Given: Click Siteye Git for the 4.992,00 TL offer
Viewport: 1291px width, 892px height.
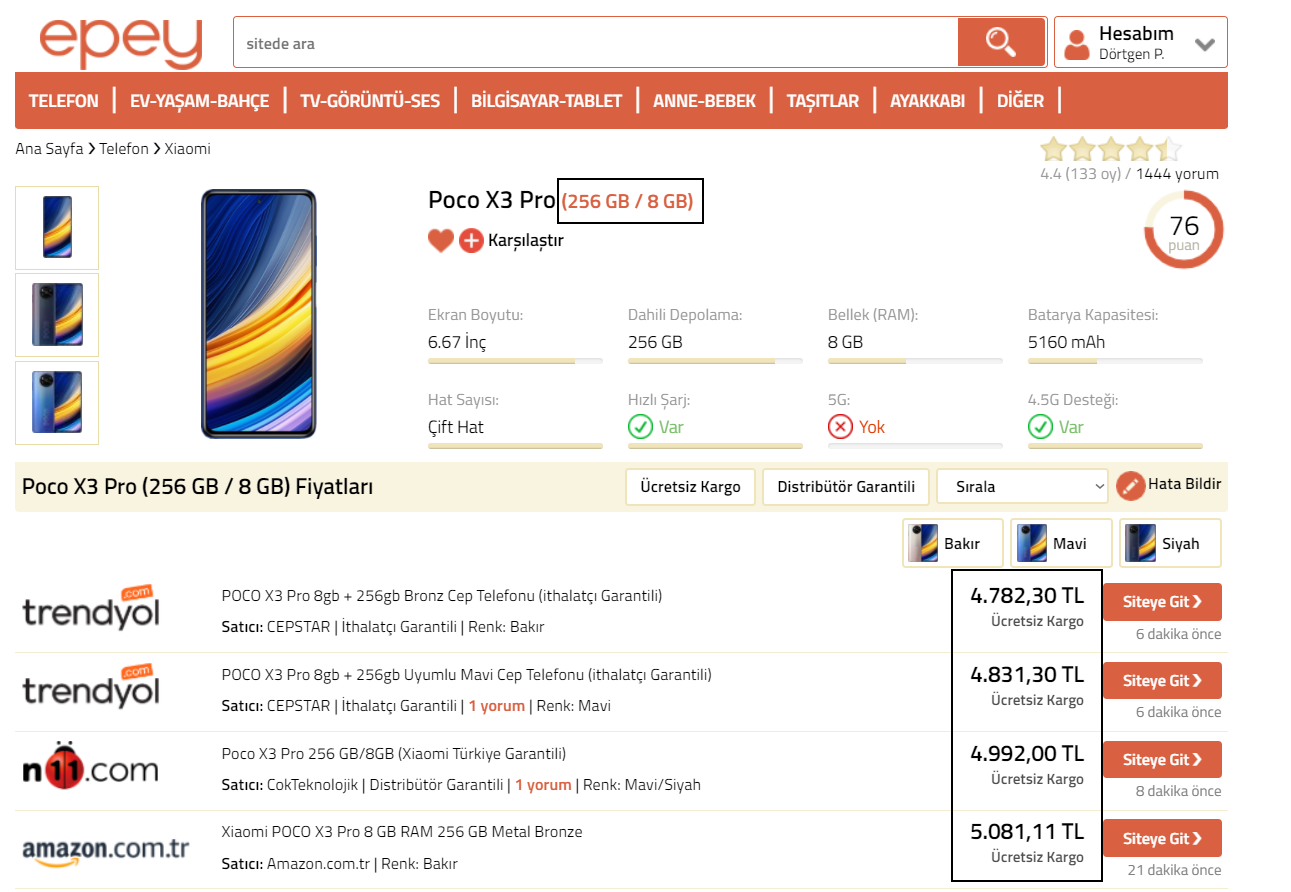Looking at the screenshot, I should pyautogui.click(x=1162, y=760).
